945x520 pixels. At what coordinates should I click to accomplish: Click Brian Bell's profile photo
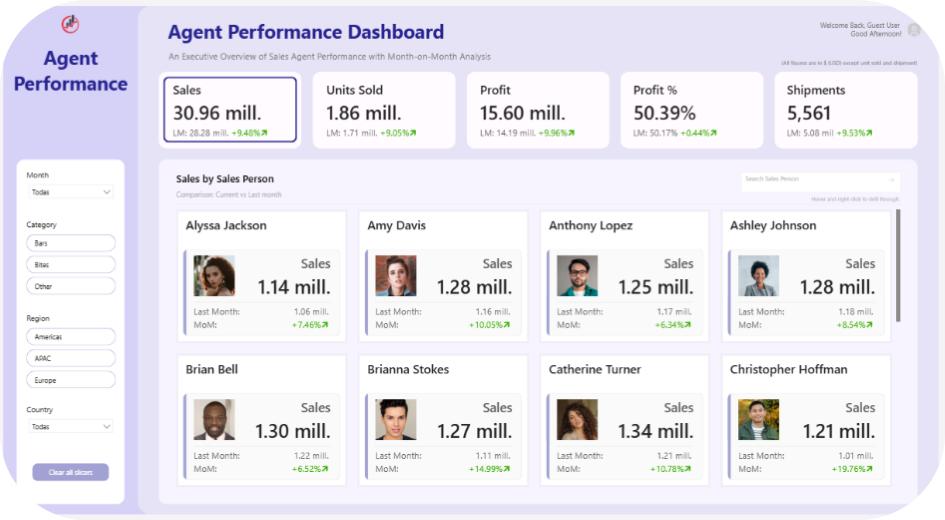(x=214, y=420)
